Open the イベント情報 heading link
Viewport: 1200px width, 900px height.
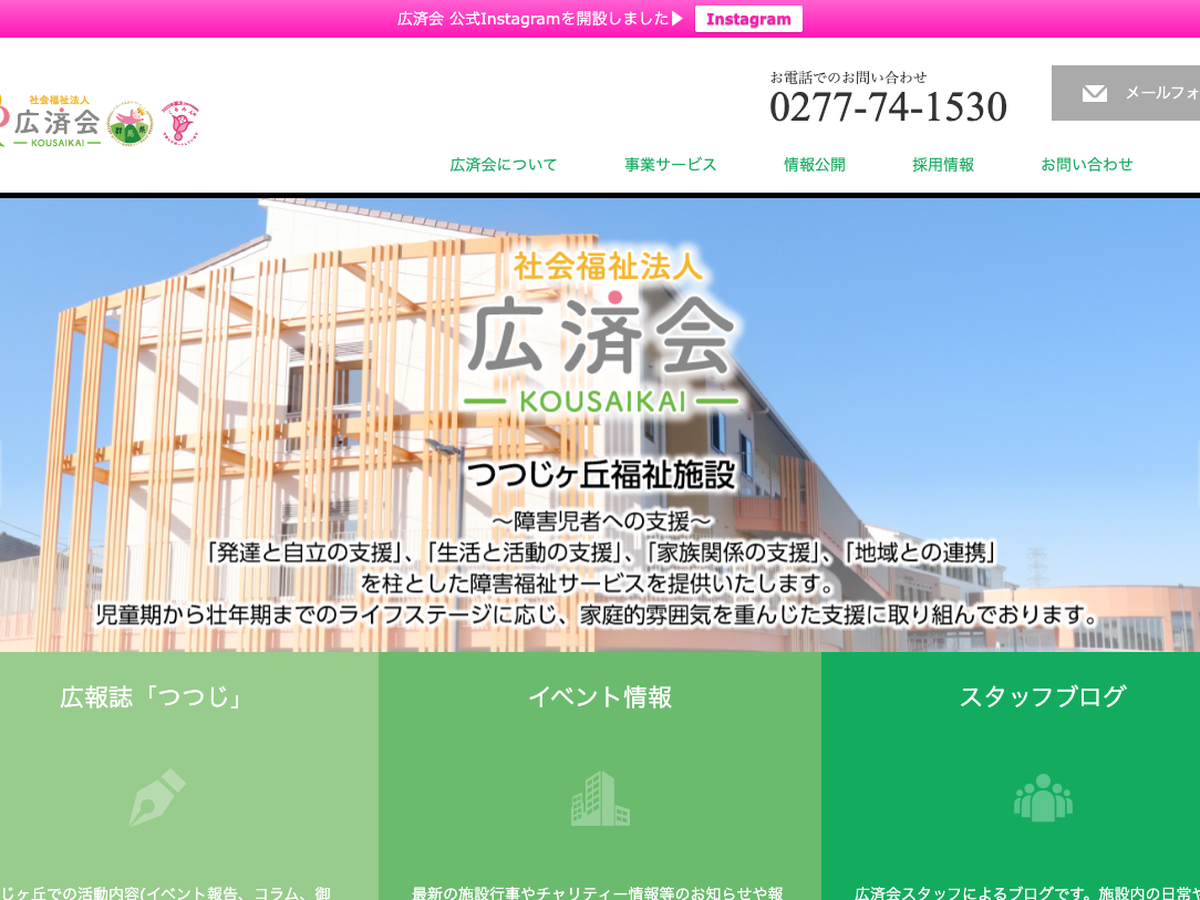pyautogui.click(x=600, y=697)
